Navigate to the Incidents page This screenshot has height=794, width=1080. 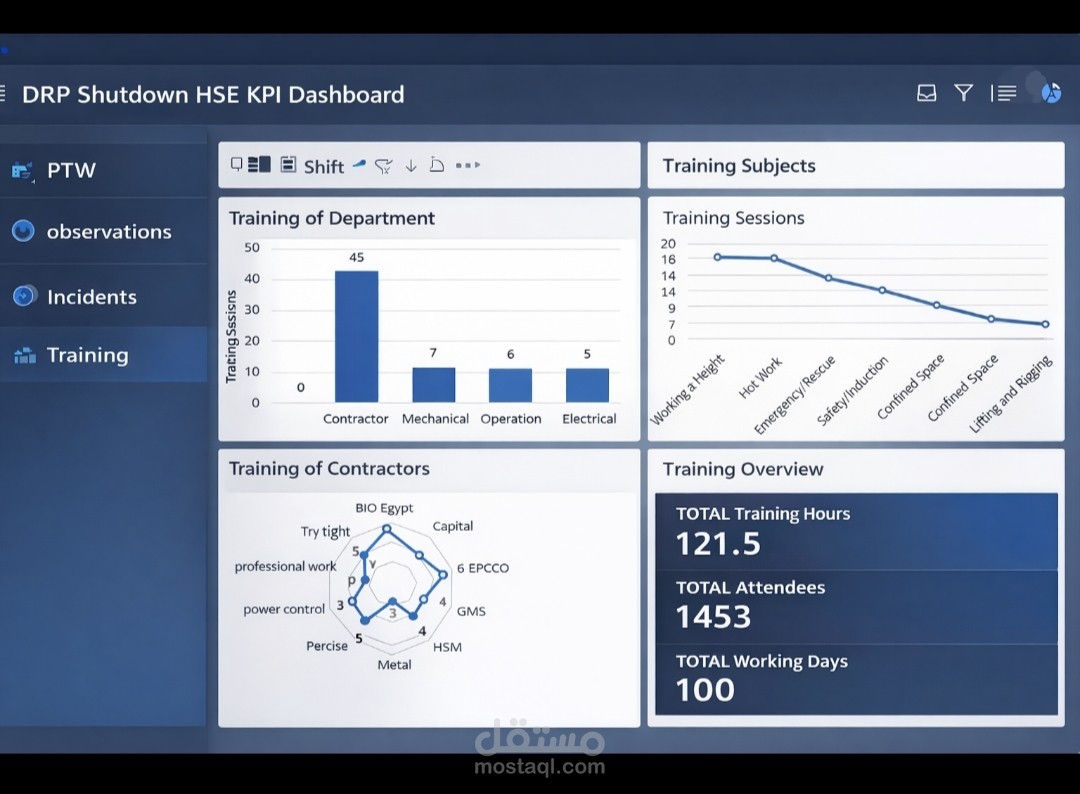103,297
